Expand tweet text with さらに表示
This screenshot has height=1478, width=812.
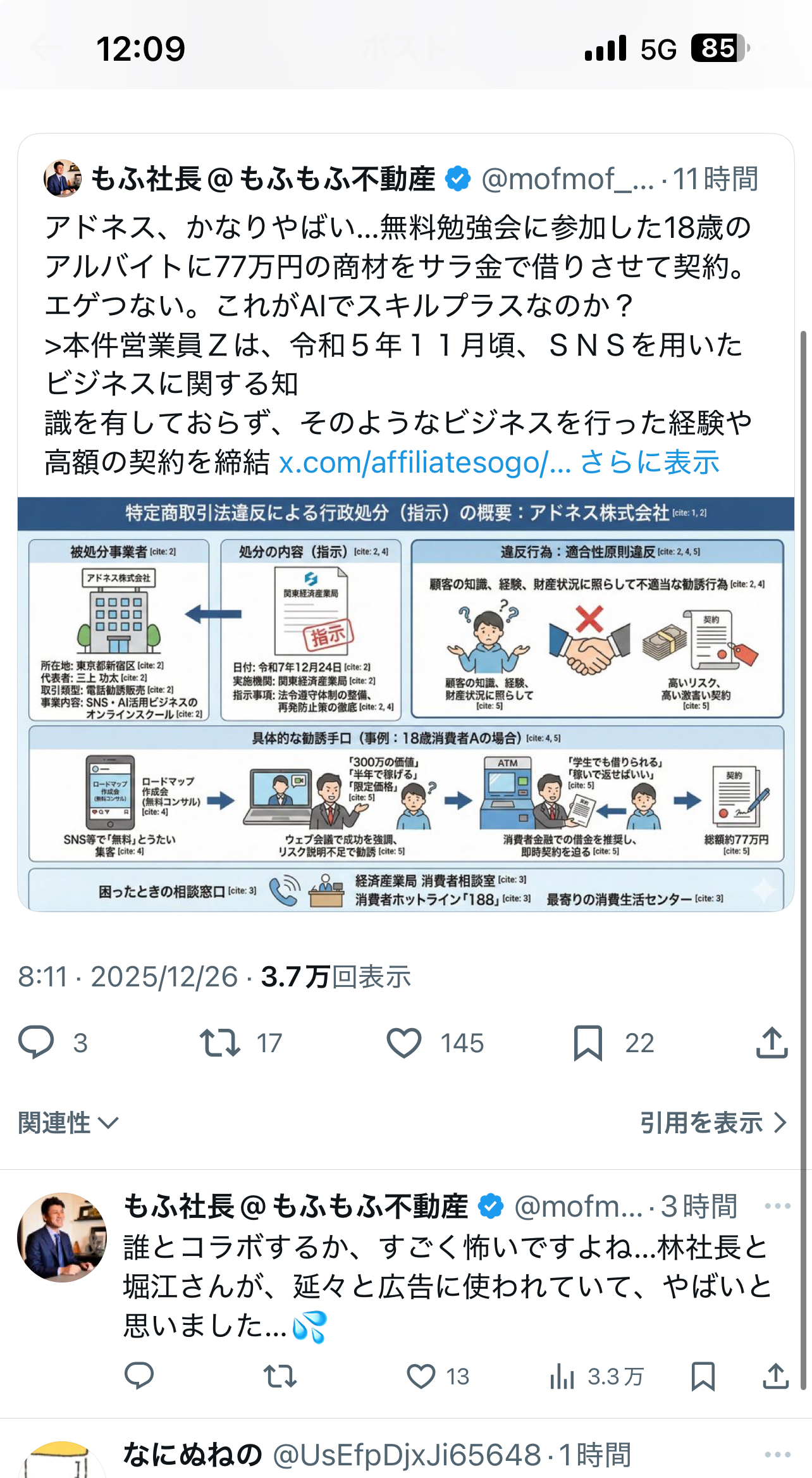(649, 463)
